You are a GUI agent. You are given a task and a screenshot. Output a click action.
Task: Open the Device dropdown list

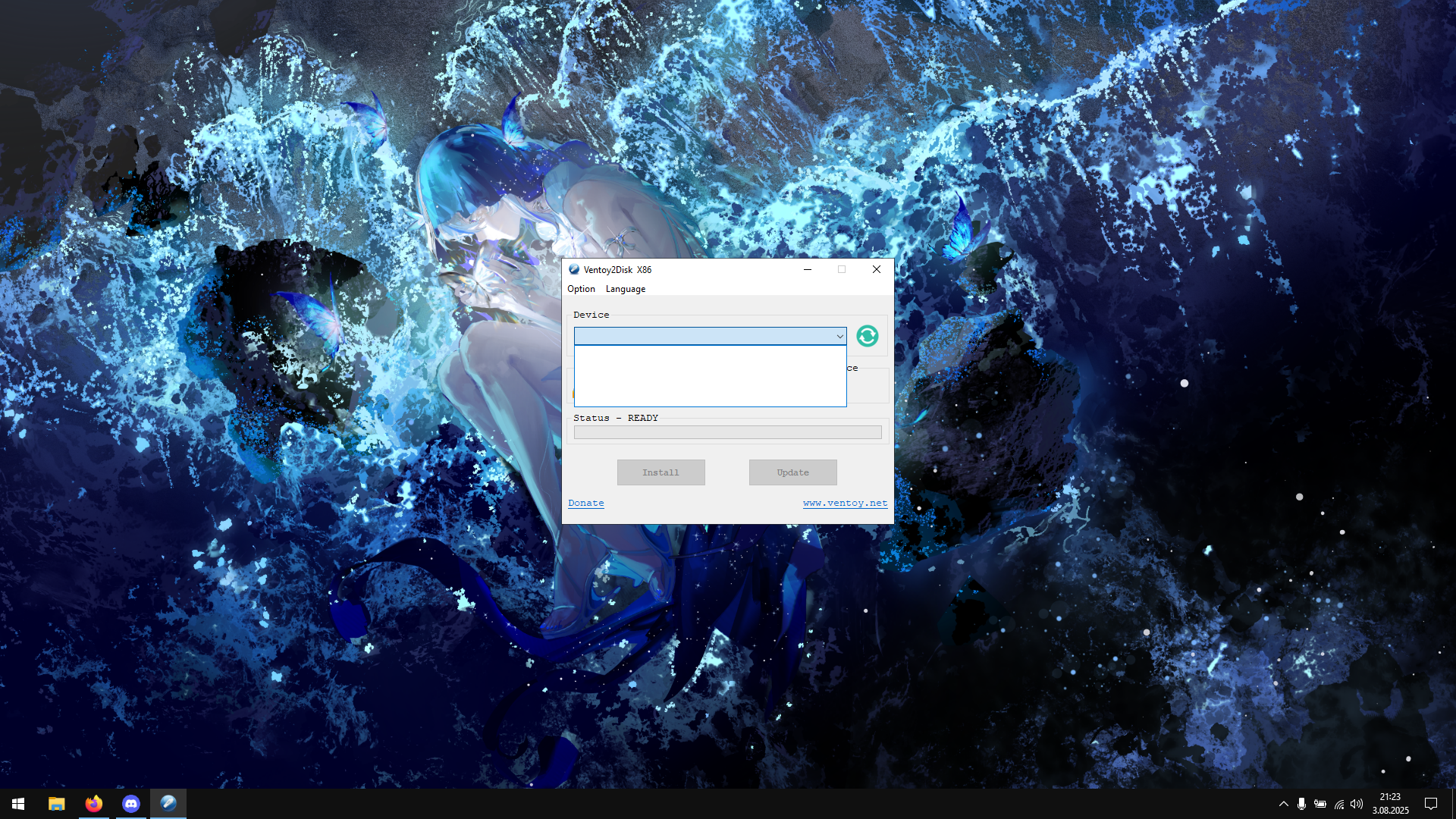point(710,336)
